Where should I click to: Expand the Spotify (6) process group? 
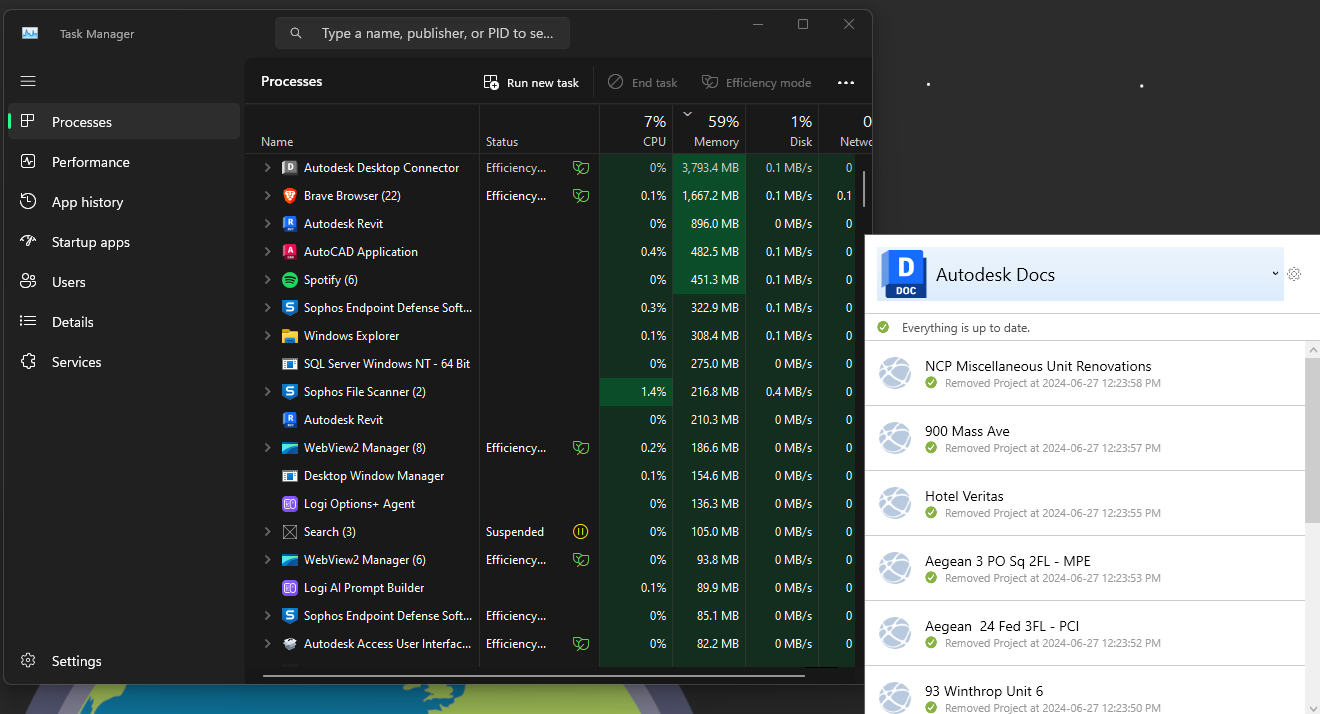tap(267, 280)
